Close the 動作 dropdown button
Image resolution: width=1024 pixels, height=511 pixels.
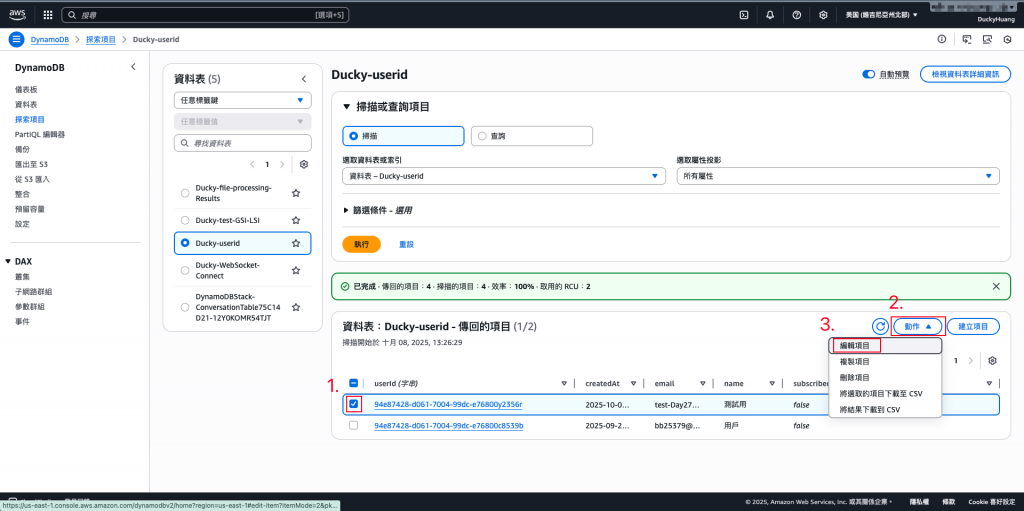(917, 326)
